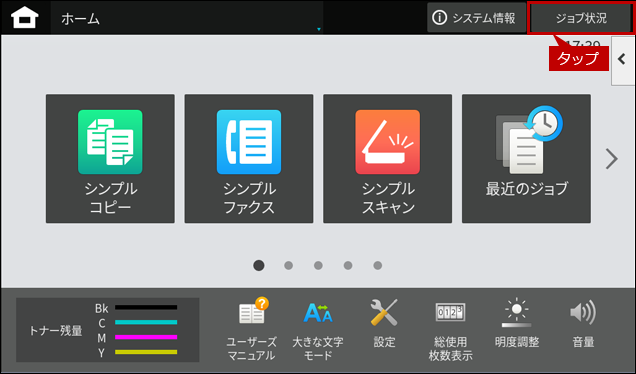The image size is (636, 374).
Task: Open the ユーザーズマニュアル user manual icon
Action: [251, 329]
